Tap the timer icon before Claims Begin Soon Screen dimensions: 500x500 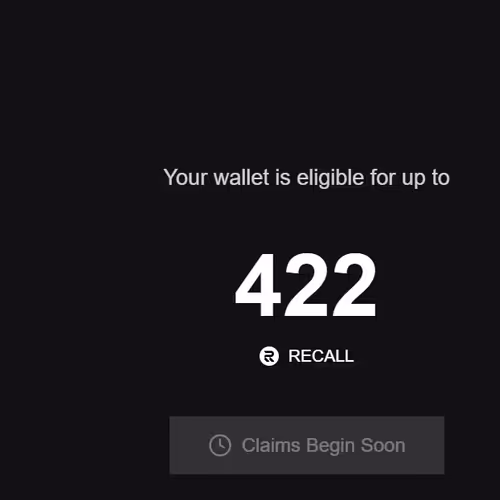(x=220, y=445)
